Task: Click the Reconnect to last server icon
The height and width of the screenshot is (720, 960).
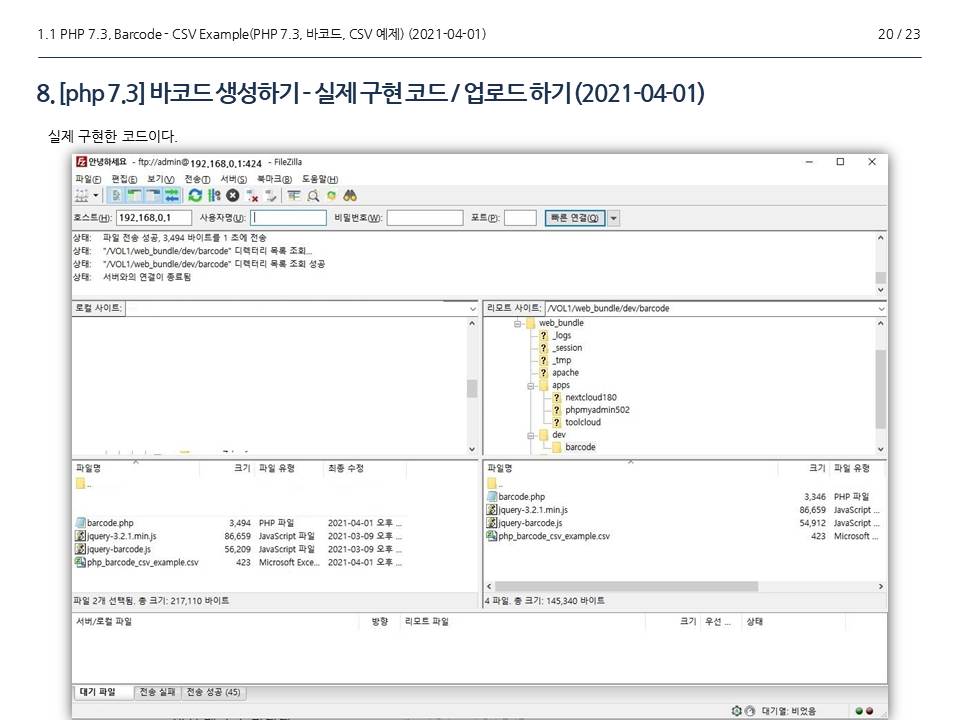Action: 271,196
